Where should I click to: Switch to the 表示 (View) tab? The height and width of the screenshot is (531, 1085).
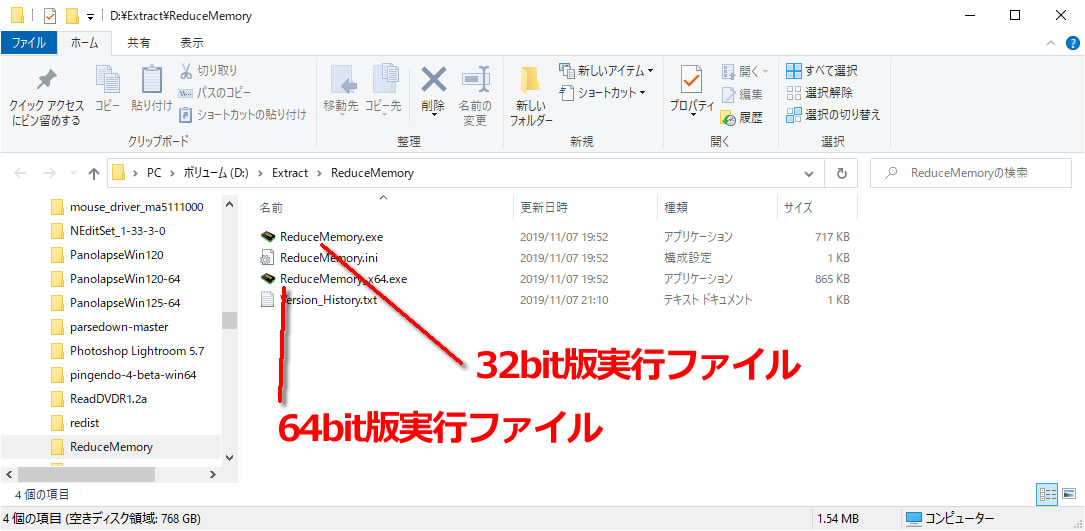point(192,43)
